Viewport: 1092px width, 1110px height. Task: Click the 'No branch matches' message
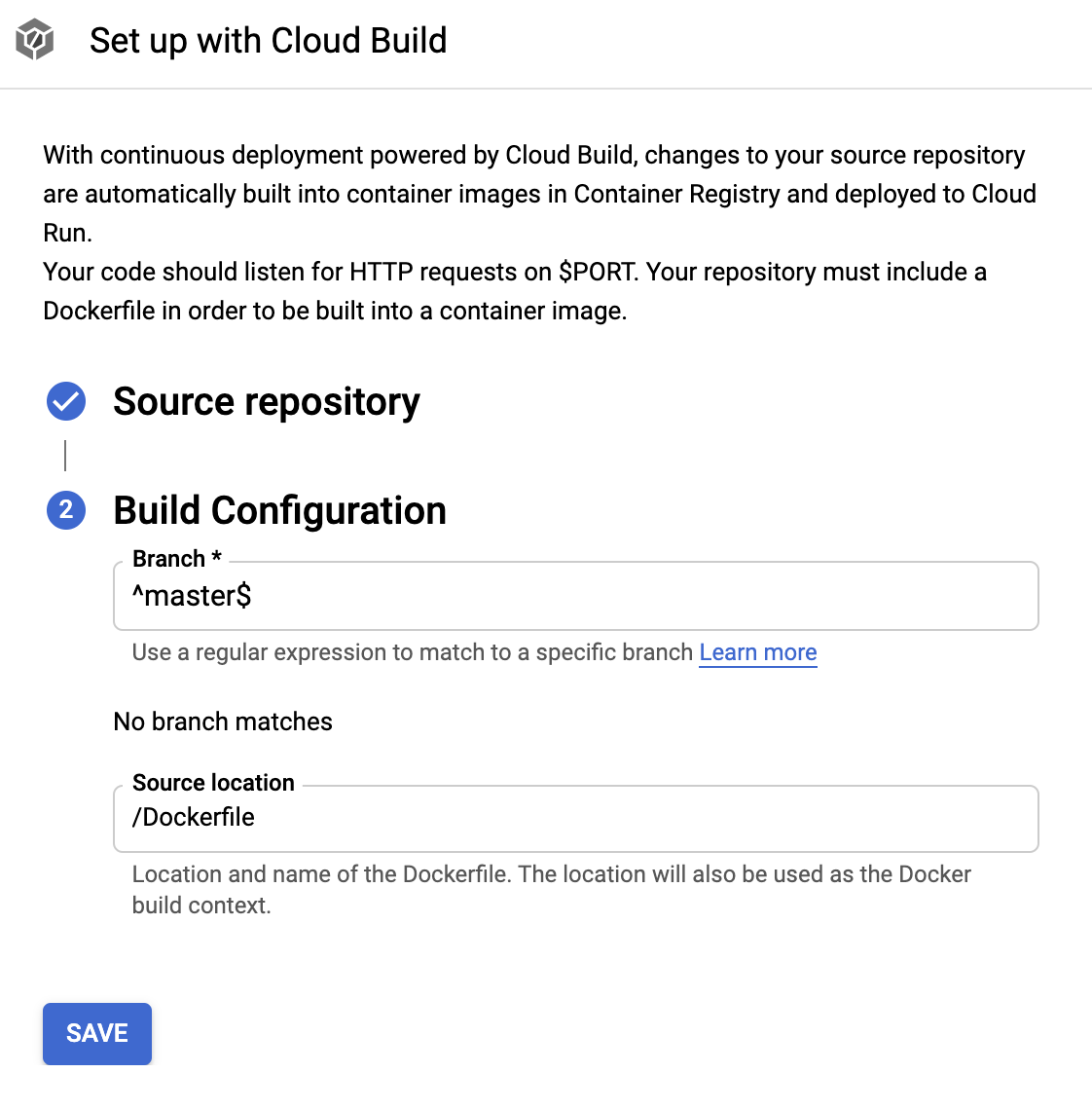(223, 721)
